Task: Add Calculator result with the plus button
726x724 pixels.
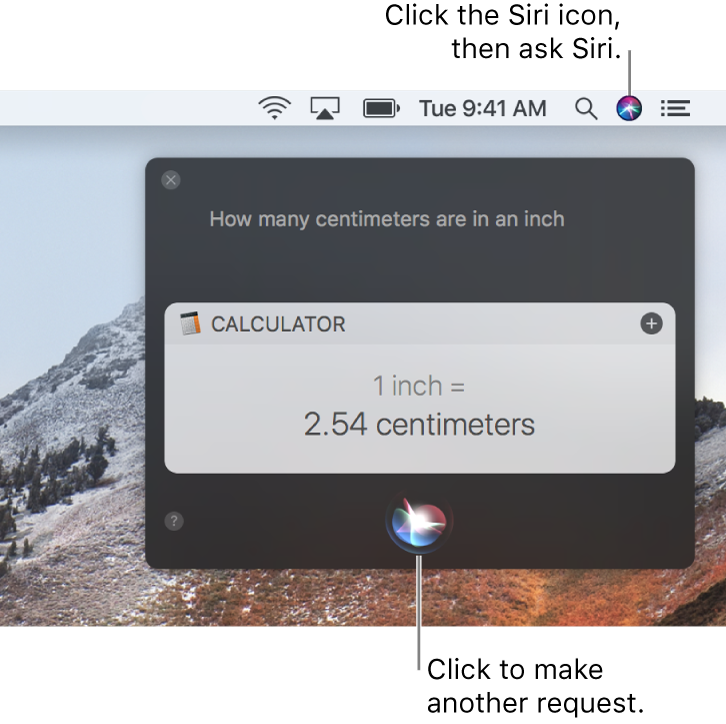Action: click(651, 324)
